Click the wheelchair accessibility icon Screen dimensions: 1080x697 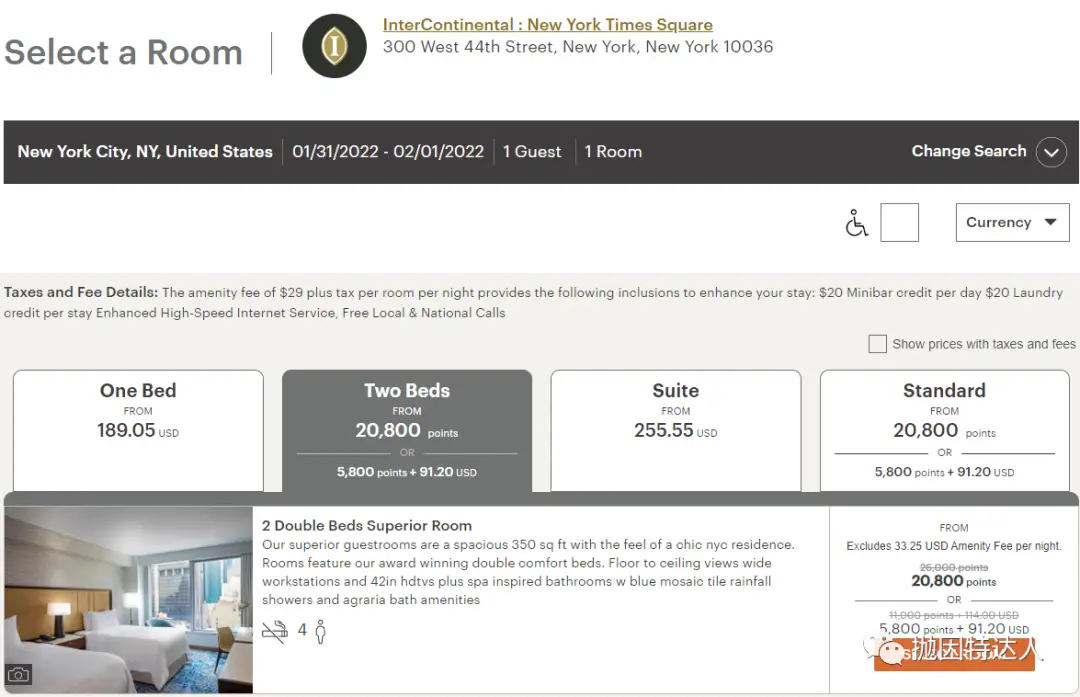[856, 224]
